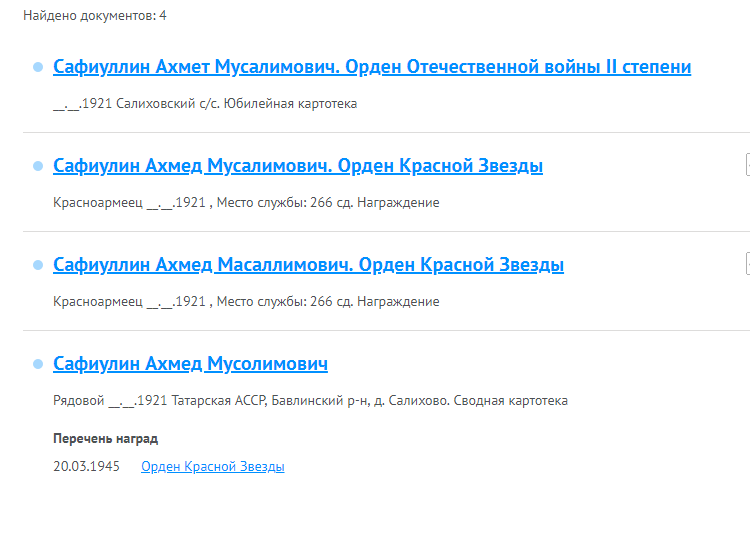Viewport: 750px width, 533px height.
Task: Open Сафиулин Ахмед Мусалимович Орден Красной Звезды
Action: (297, 166)
